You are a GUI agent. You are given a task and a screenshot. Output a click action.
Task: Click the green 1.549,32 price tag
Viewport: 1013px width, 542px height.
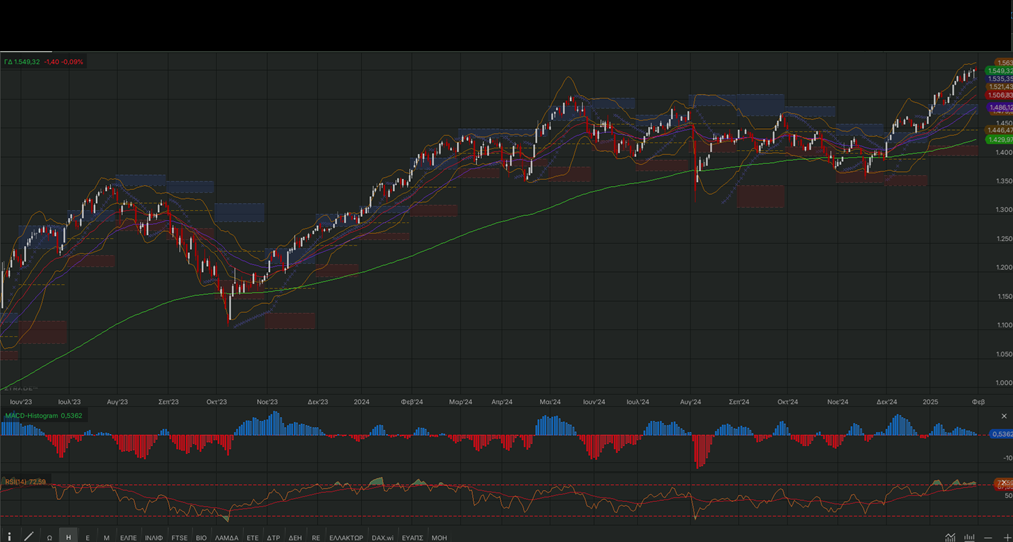tap(999, 70)
